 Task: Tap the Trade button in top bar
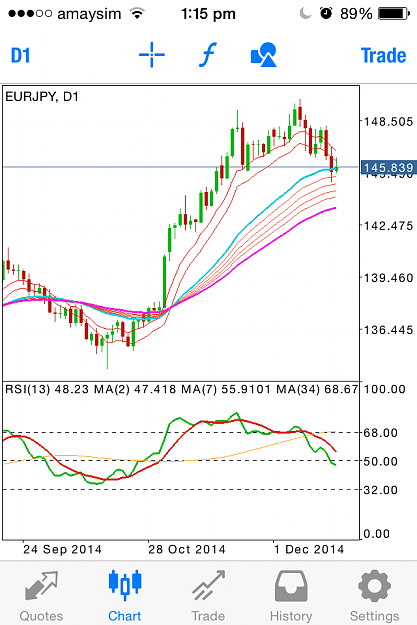point(384,55)
